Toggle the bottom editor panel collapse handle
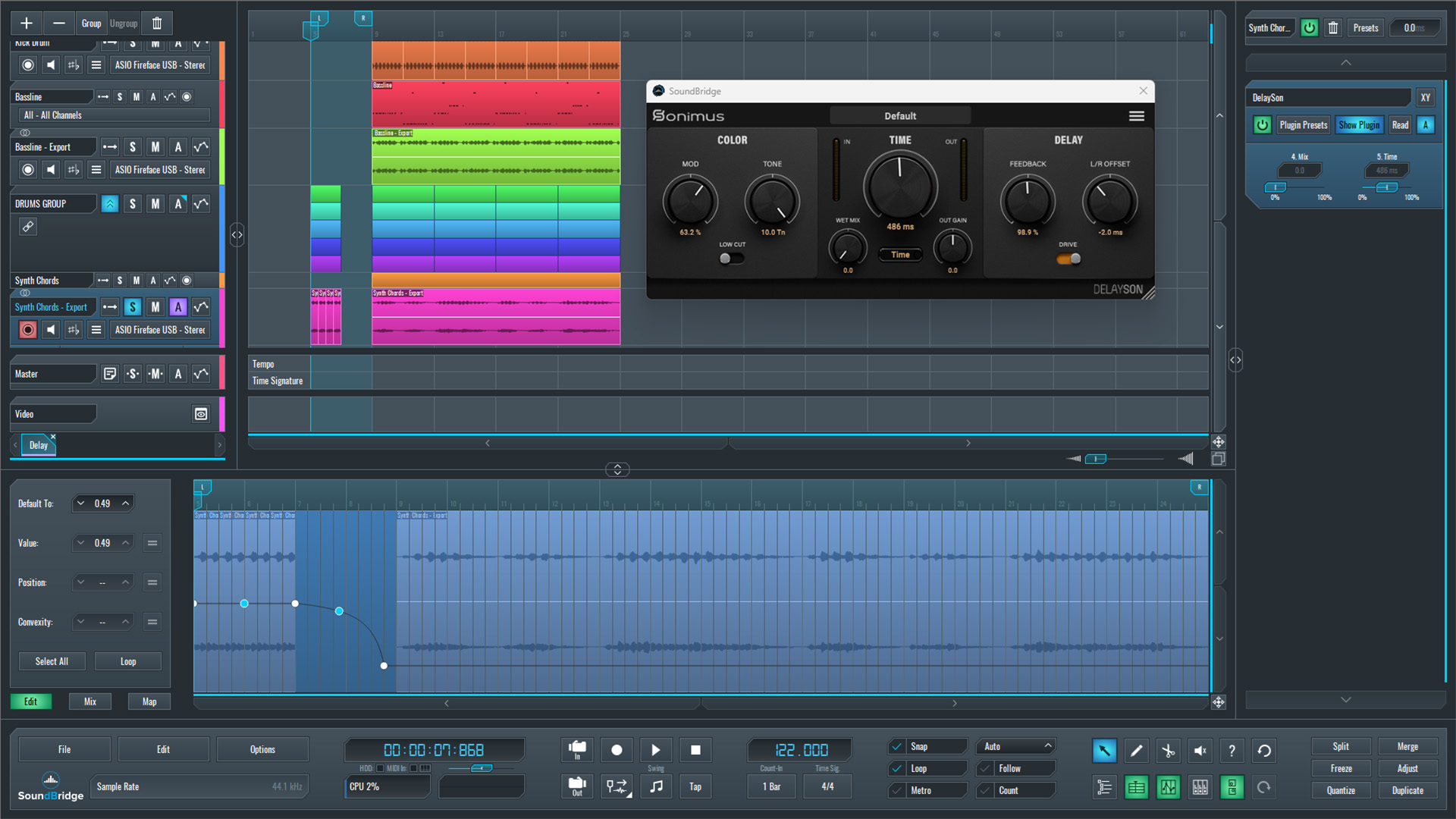The image size is (1456, 819). [617, 470]
